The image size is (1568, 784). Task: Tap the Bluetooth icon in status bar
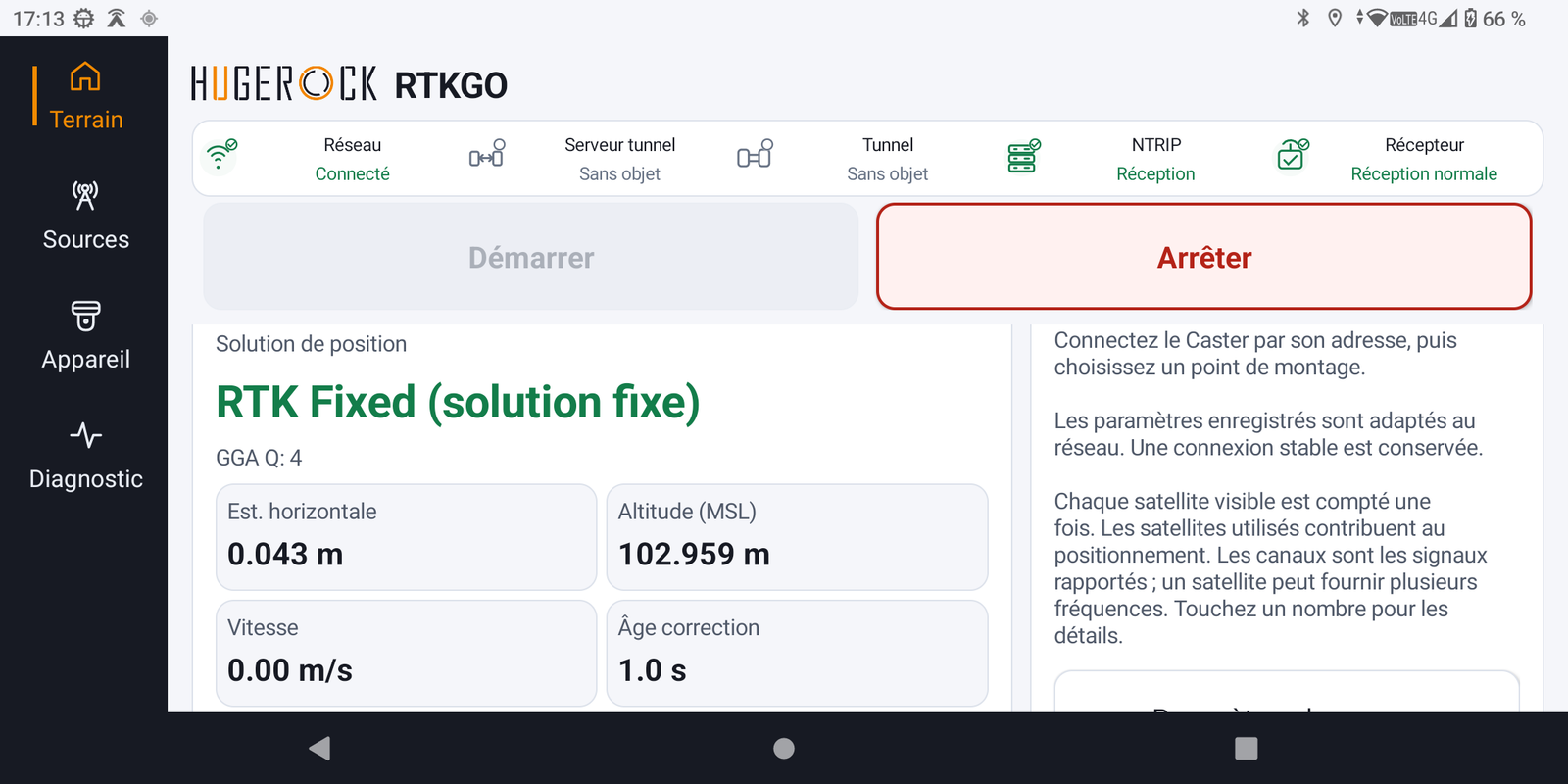coord(1303,18)
